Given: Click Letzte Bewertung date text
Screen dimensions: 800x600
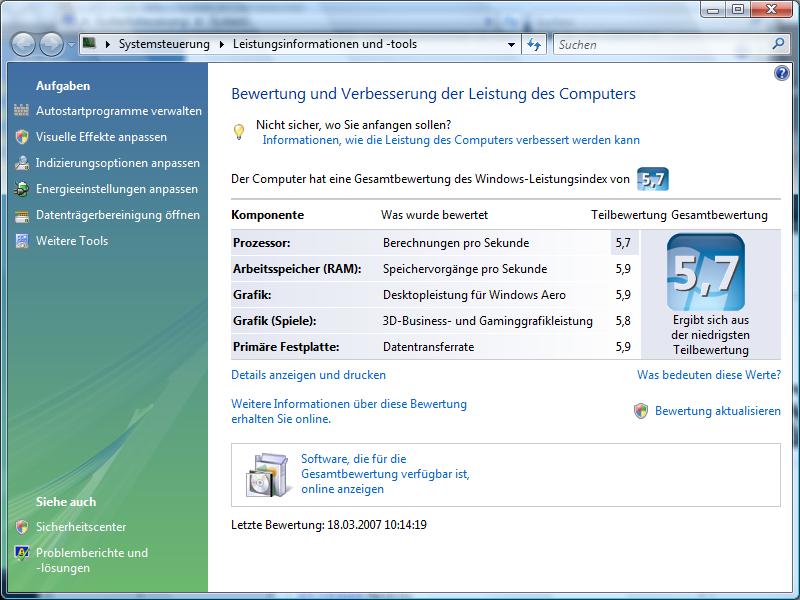Looking at the screenshot, I should [329, 524].
